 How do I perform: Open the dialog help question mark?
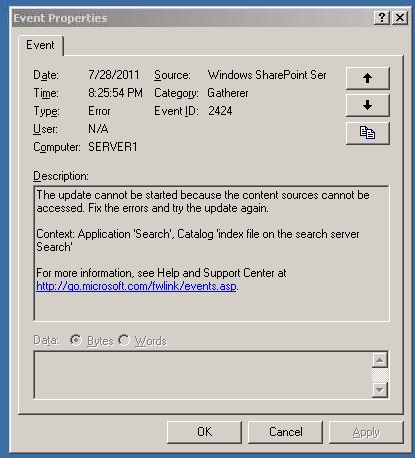click(382, 17)
